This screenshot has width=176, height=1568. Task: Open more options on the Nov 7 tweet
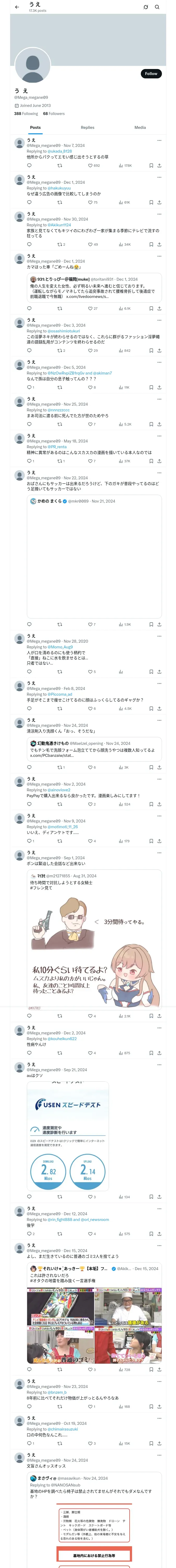click(159, 140)
